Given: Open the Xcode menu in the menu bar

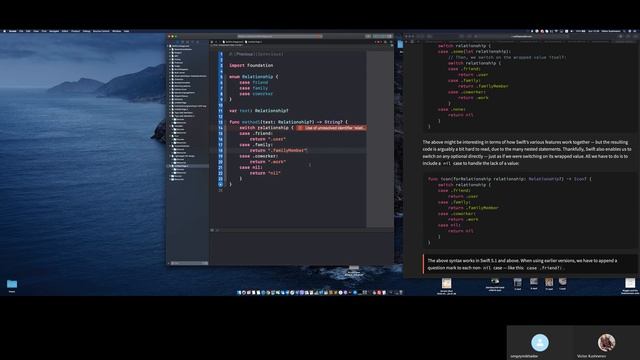Looking at the screenshot, I should click(13, 31).
